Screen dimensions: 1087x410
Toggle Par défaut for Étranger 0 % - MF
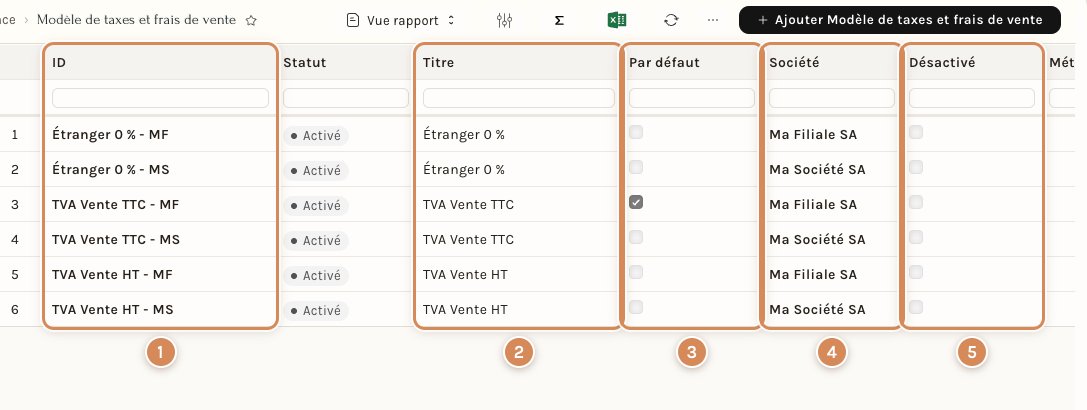coord(636,132)
